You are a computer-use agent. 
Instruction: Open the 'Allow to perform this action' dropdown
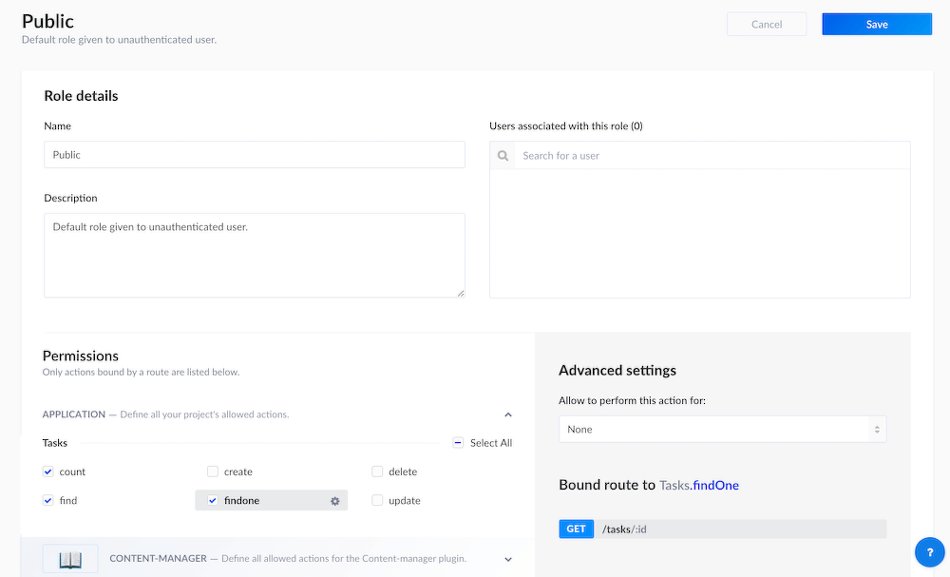(722, 430)
